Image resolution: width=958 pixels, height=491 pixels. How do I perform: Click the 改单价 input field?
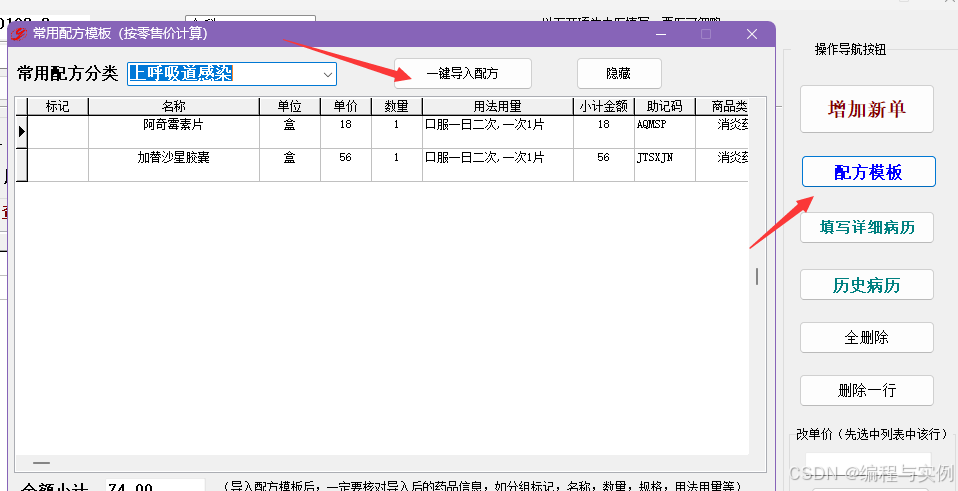[x=868, y=463]
